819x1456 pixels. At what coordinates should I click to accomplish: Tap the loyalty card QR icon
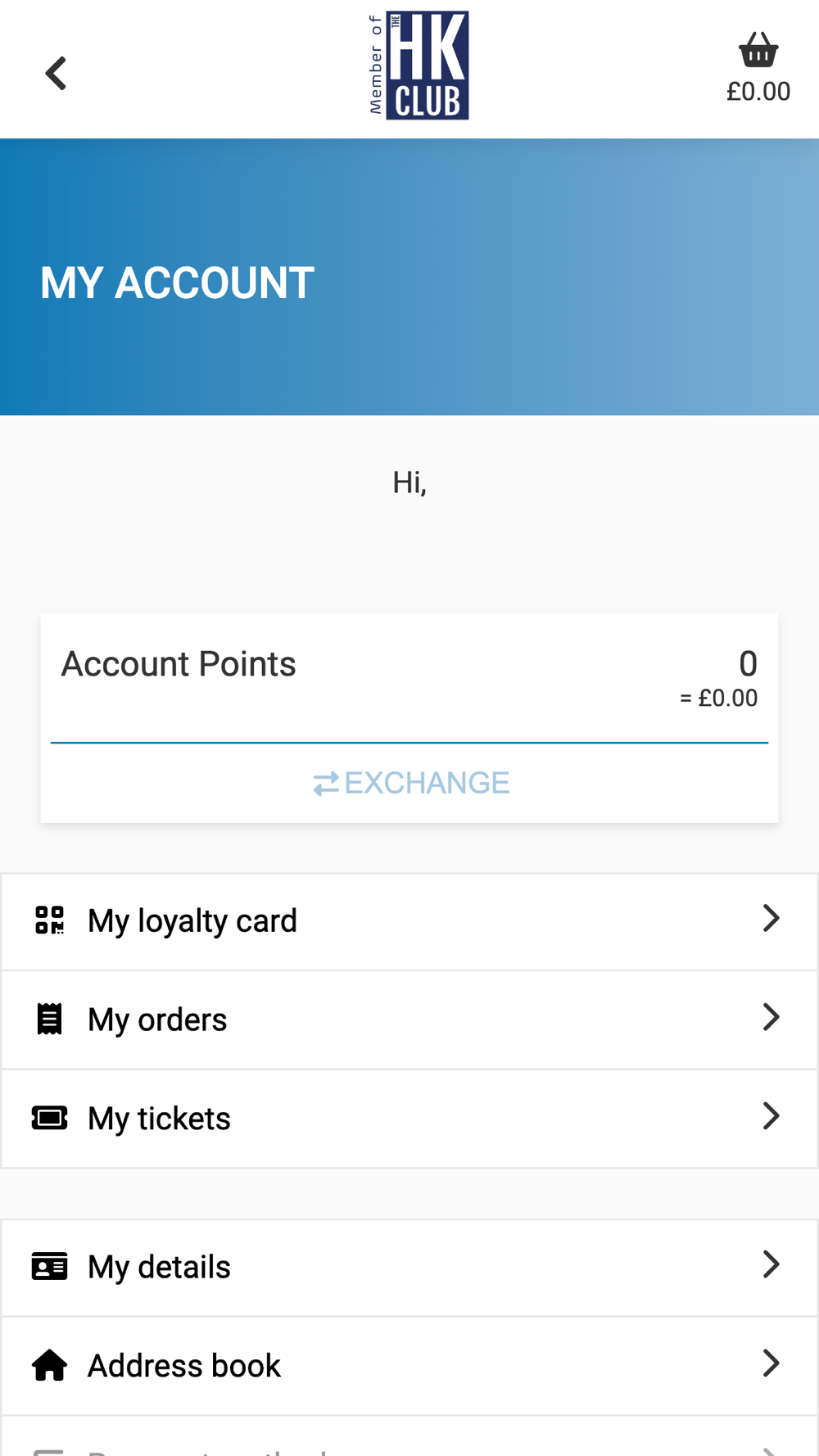pos(49,920)
